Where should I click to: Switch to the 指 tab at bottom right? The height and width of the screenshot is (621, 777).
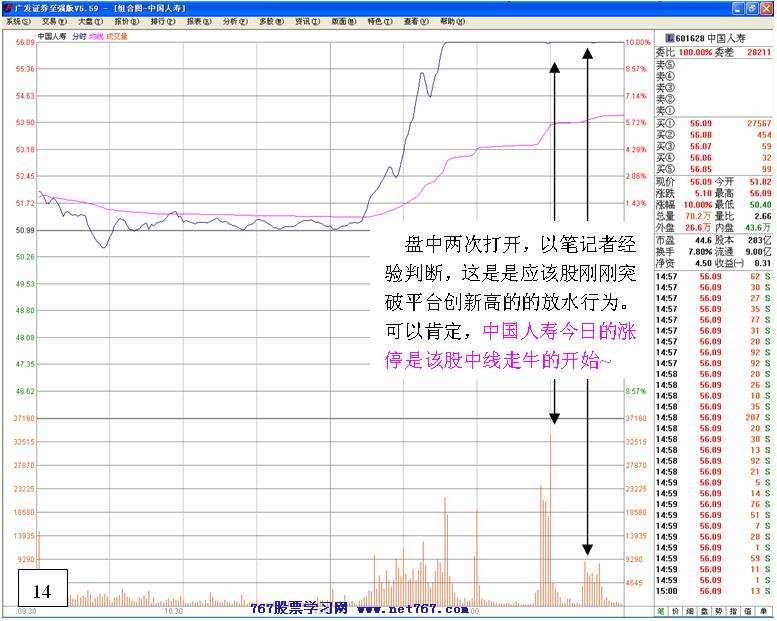coord(734,612)
